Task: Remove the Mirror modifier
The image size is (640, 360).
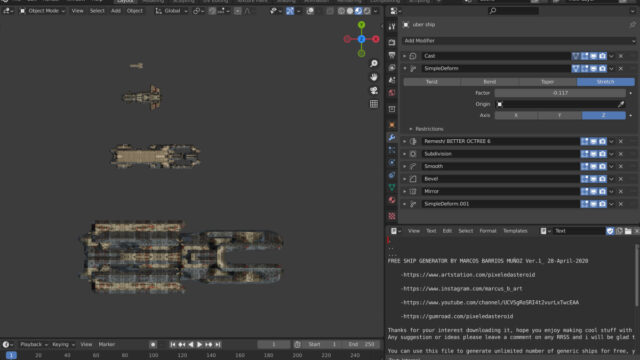Action: click(621, 191)
